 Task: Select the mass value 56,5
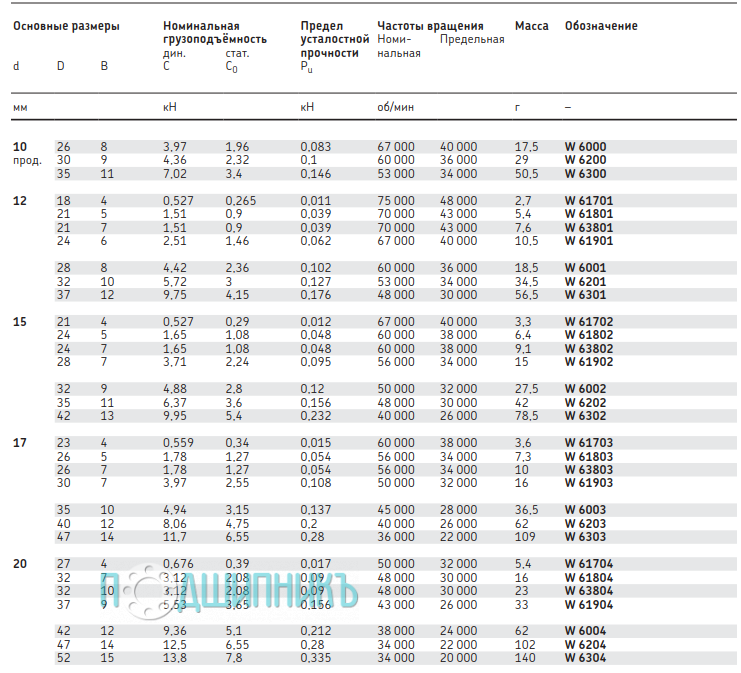[x=526, y=295]
